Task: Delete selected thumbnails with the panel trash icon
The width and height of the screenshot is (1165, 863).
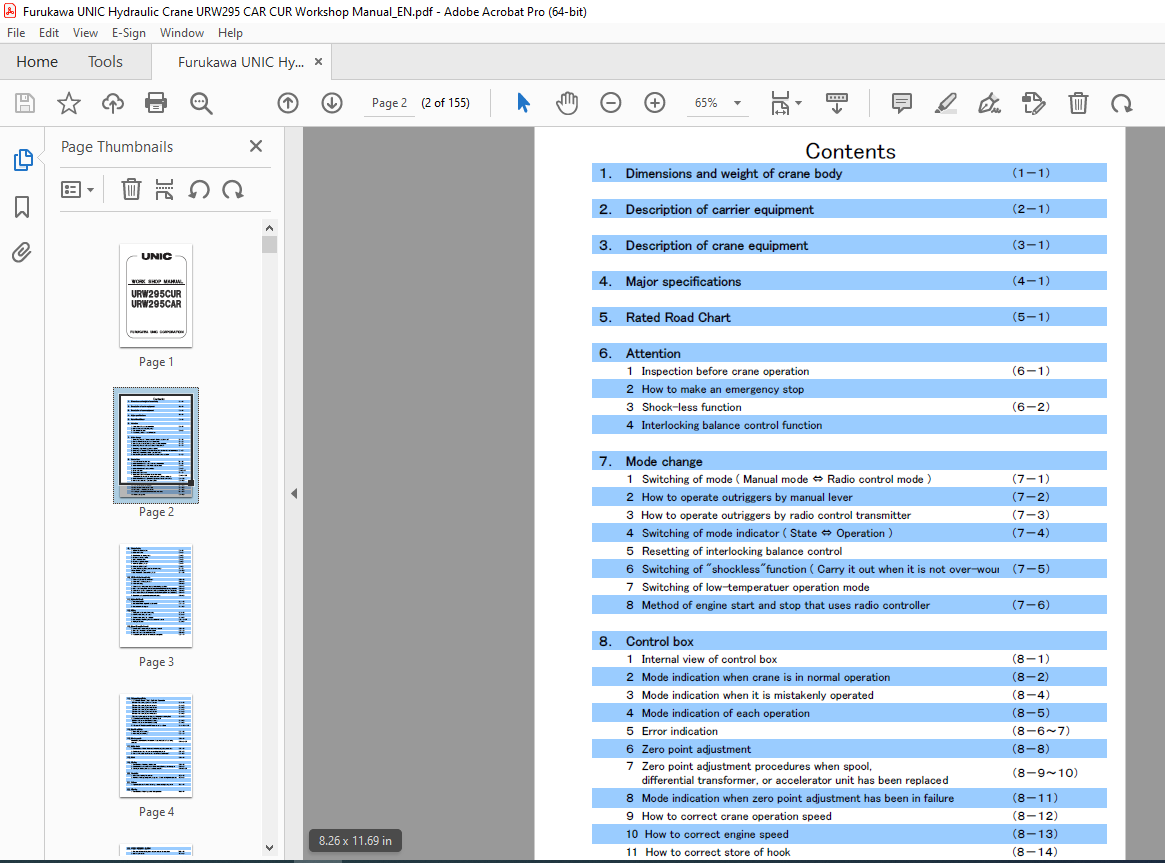Action: pos(131,189)
